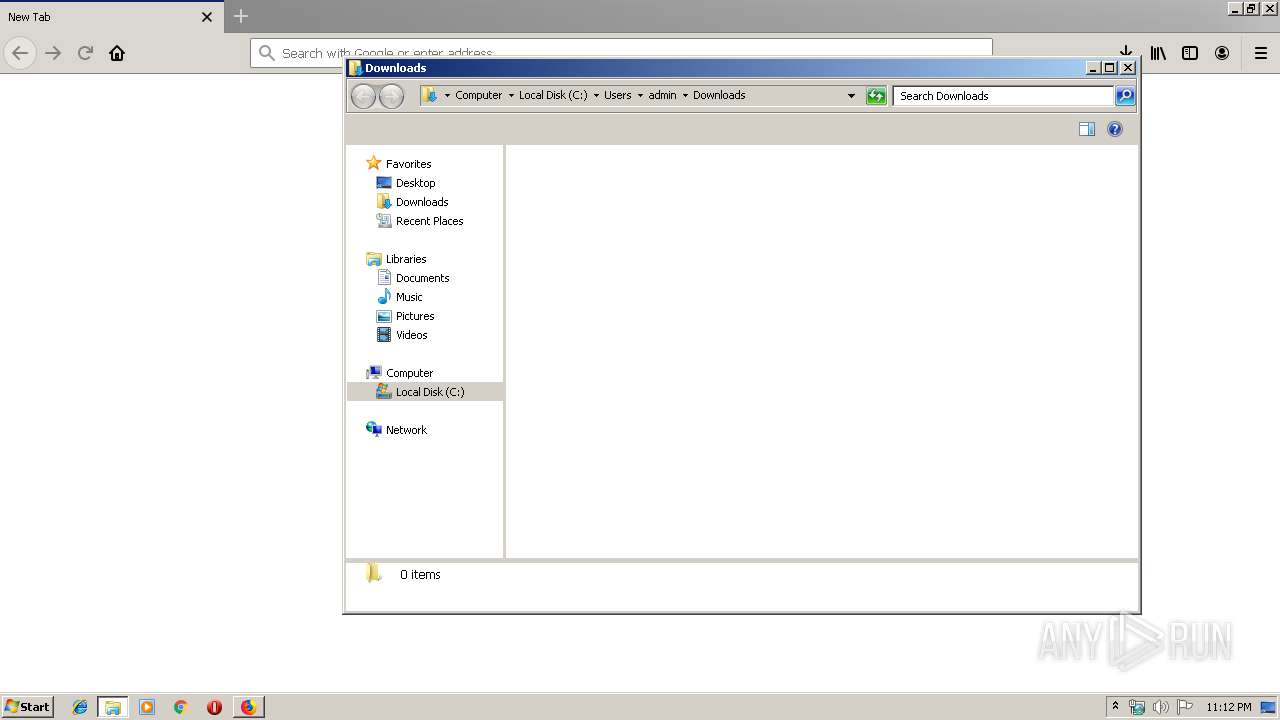Open Firefox account icon
The image size is (1280, 720).
(1222, 53)
